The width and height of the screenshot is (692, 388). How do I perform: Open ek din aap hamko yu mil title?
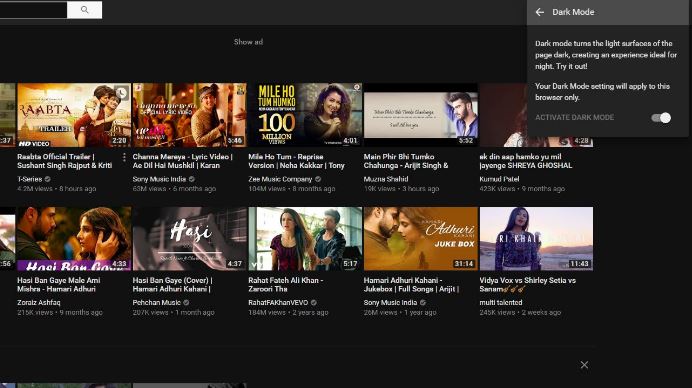click(526, 161)
